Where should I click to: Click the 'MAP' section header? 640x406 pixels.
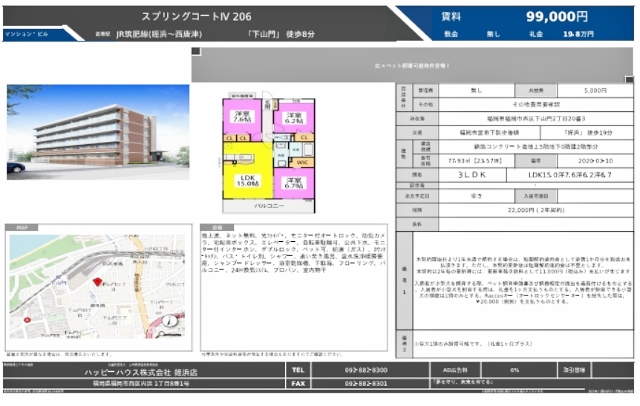click(x=22, y=227)
